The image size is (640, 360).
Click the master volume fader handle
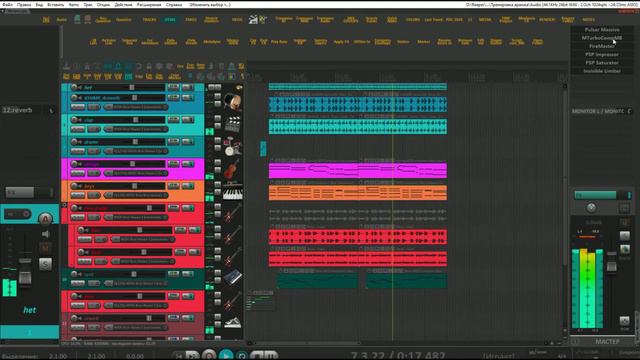click(x=611, y=267)
